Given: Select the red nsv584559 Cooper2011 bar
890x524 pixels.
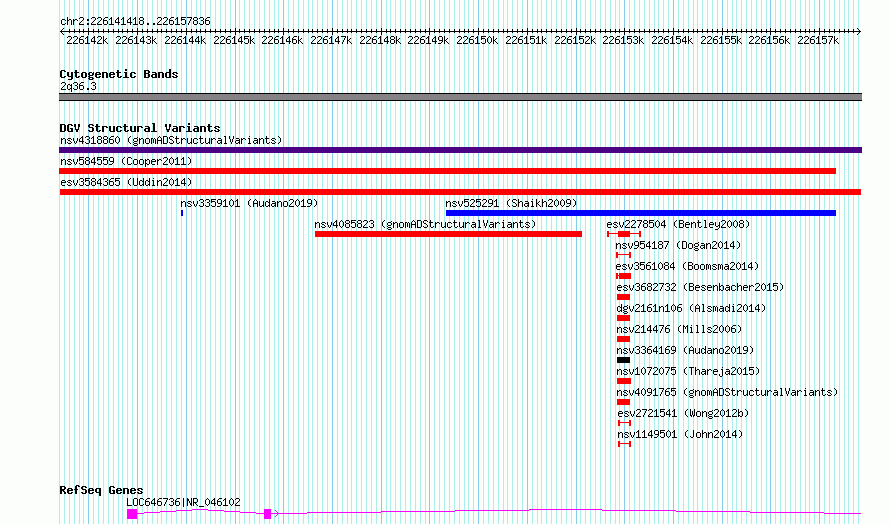Looking at the screenshot, I should (447, 171).
